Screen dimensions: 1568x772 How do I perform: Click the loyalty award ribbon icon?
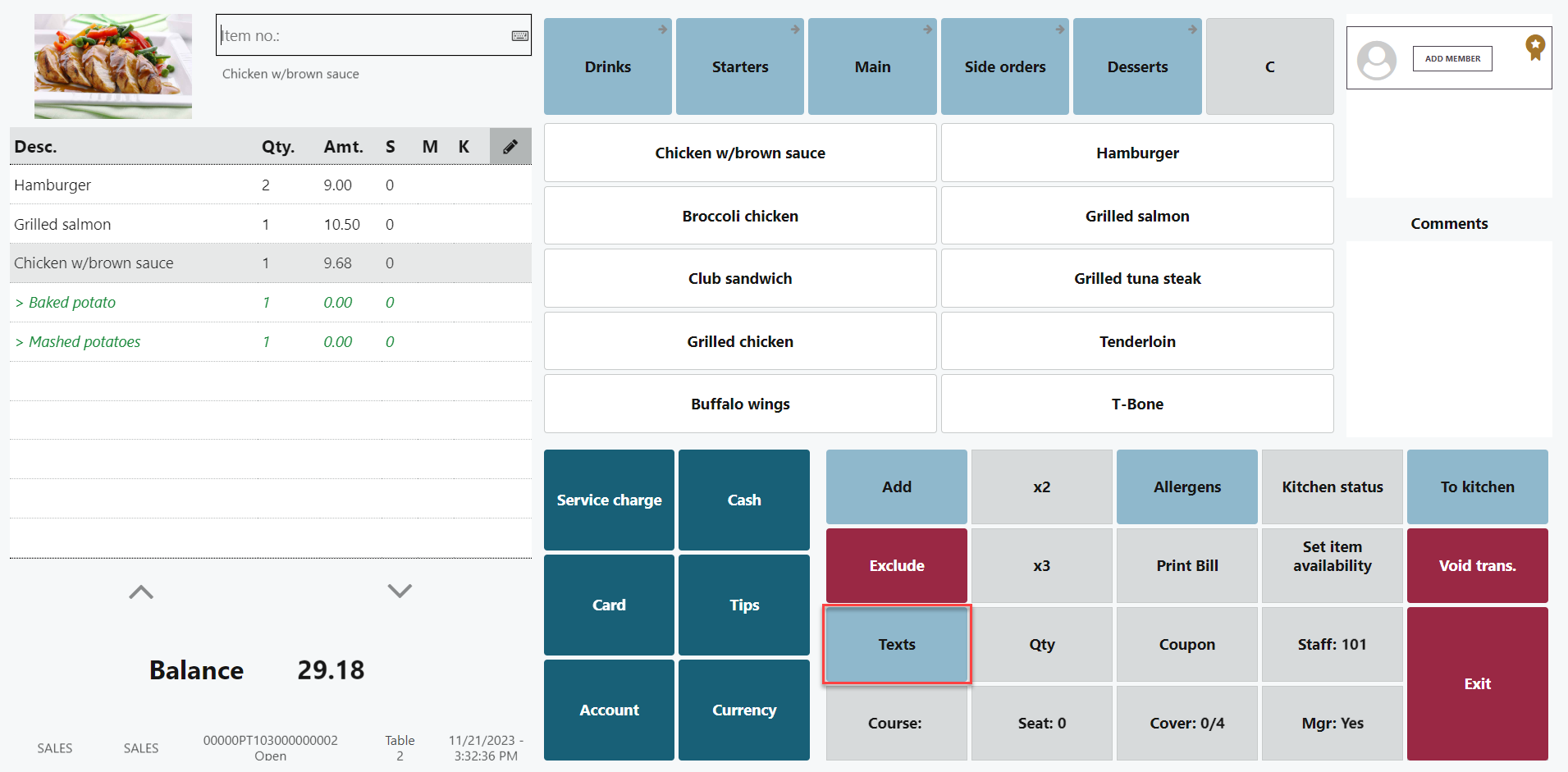coord(1534,48)
